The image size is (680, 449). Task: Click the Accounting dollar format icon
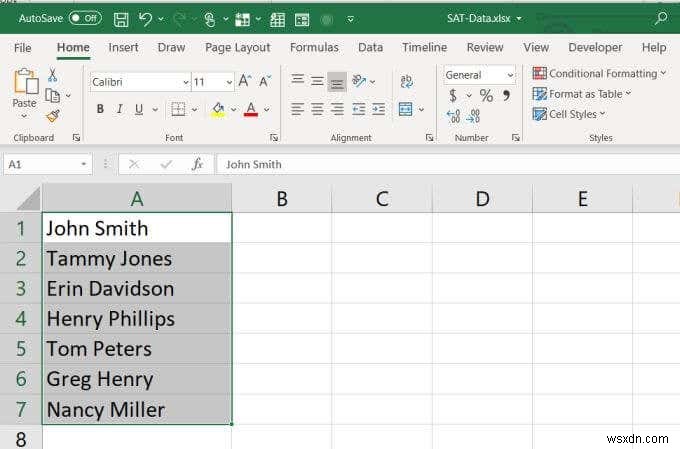pos(453,95)
